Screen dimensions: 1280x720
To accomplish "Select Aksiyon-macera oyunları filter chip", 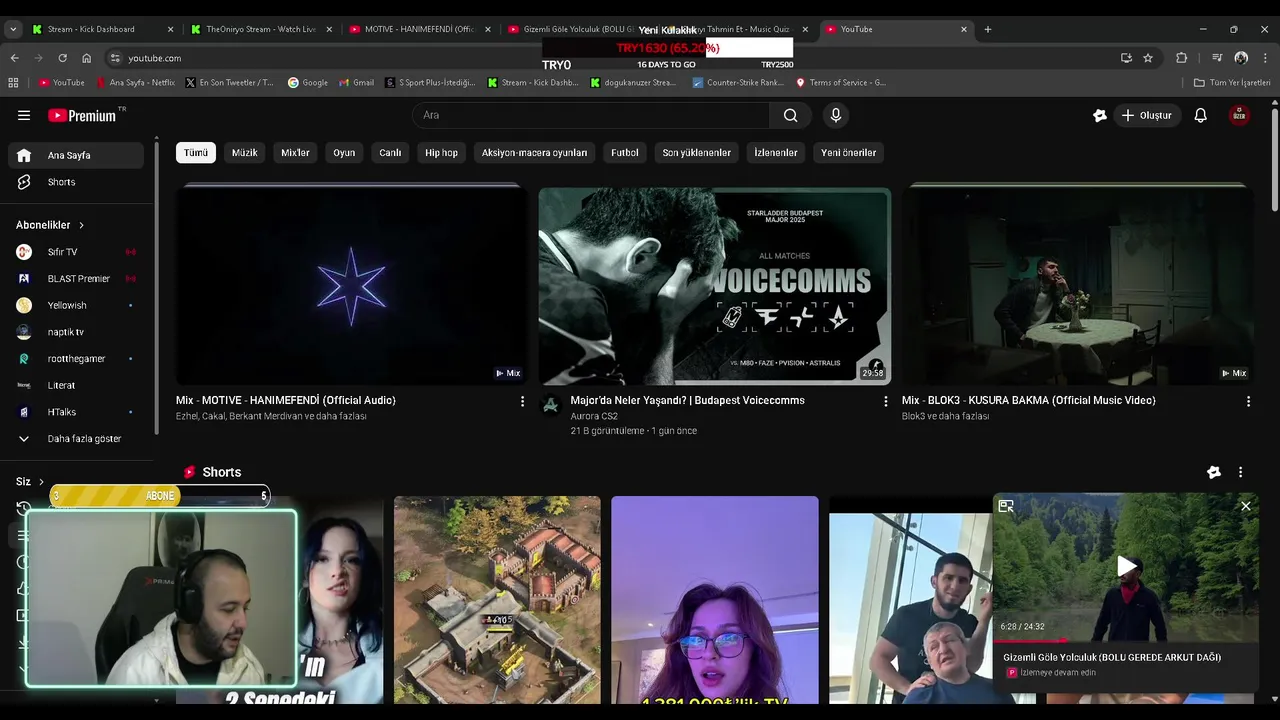I will (534, 153).
